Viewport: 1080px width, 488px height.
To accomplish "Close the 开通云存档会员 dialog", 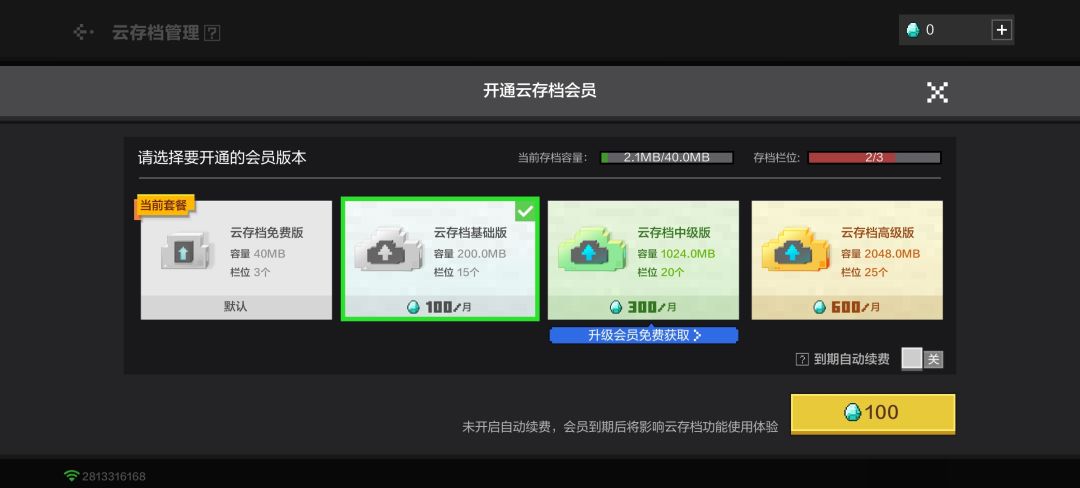I will coord(937,92).
